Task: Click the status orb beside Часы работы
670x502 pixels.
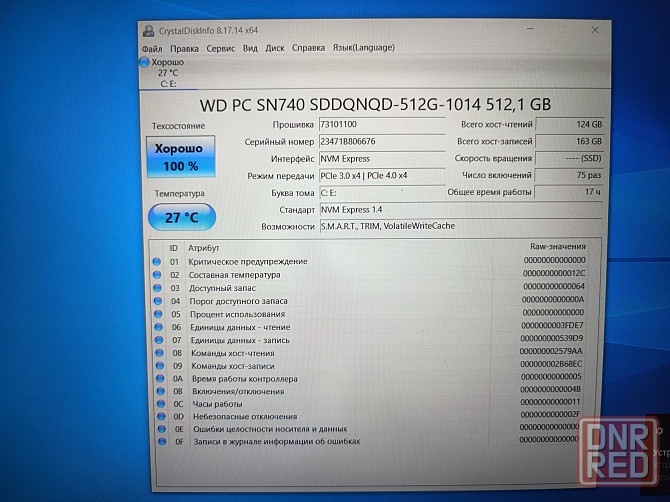Action: 156,403
